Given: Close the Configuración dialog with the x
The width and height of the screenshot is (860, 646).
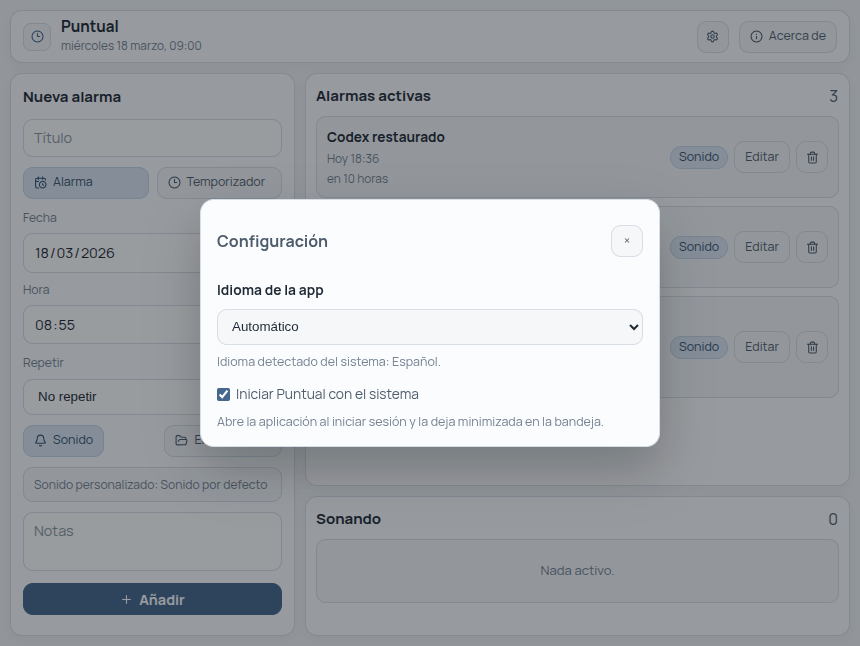Looking at the screenshot, I should 627,241.
